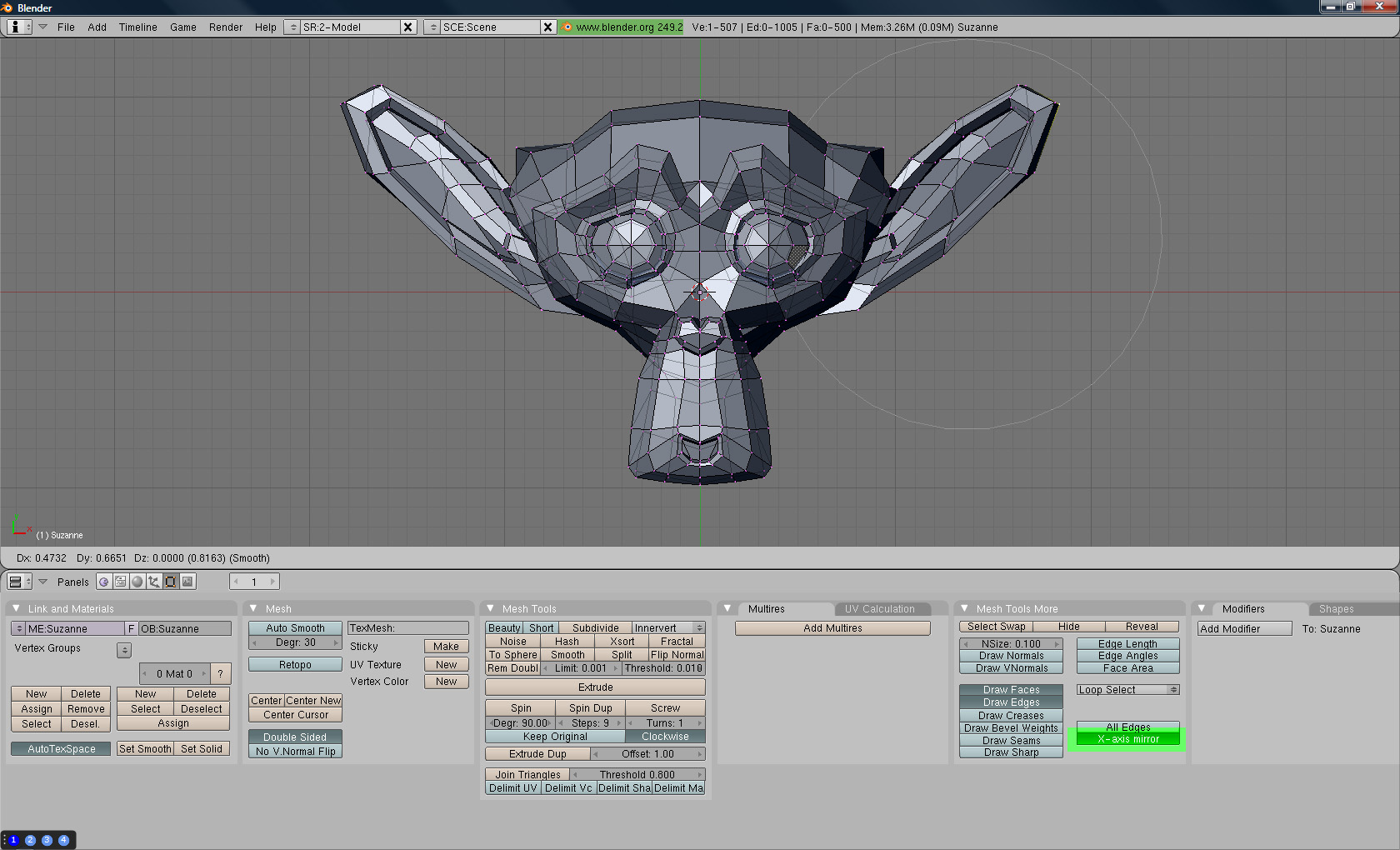Open the File menu
Image resolution: width=1400 pixels, height=850 pixels.
66,27
